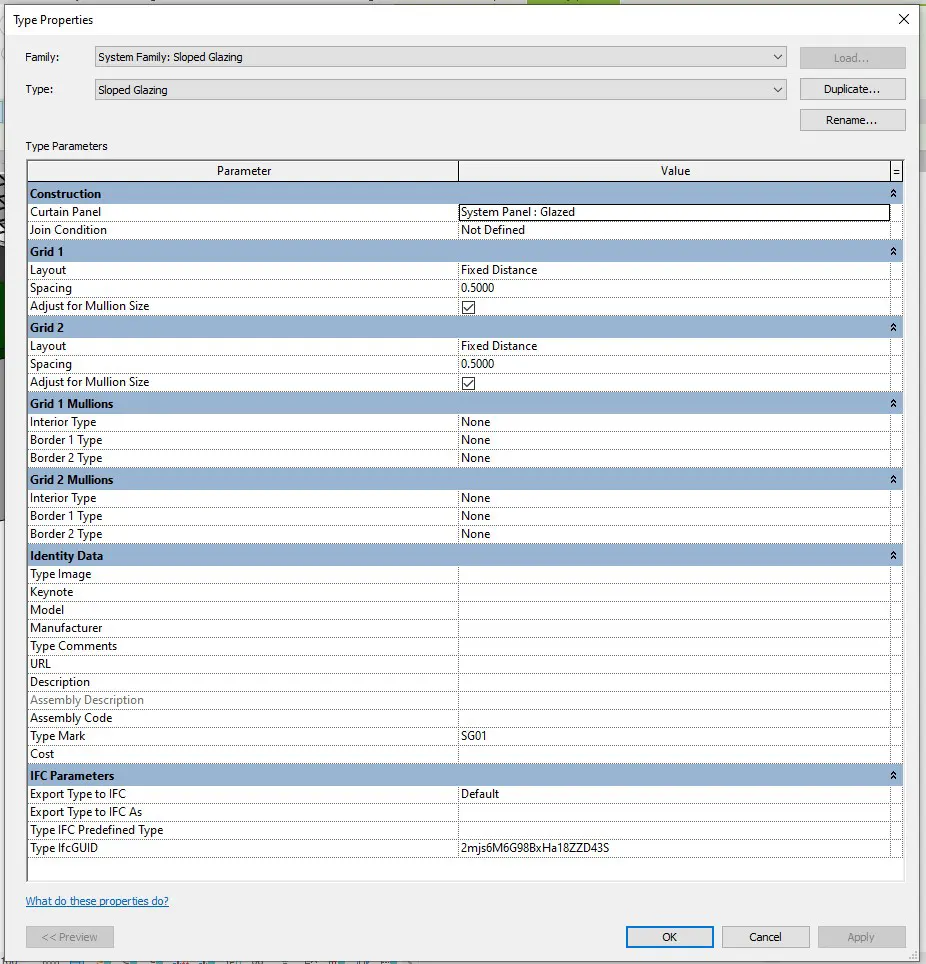Image resolution: width=926 pixels, height=964 pixels.
Task: Click the Description value cell
Action: coord(675,682)
